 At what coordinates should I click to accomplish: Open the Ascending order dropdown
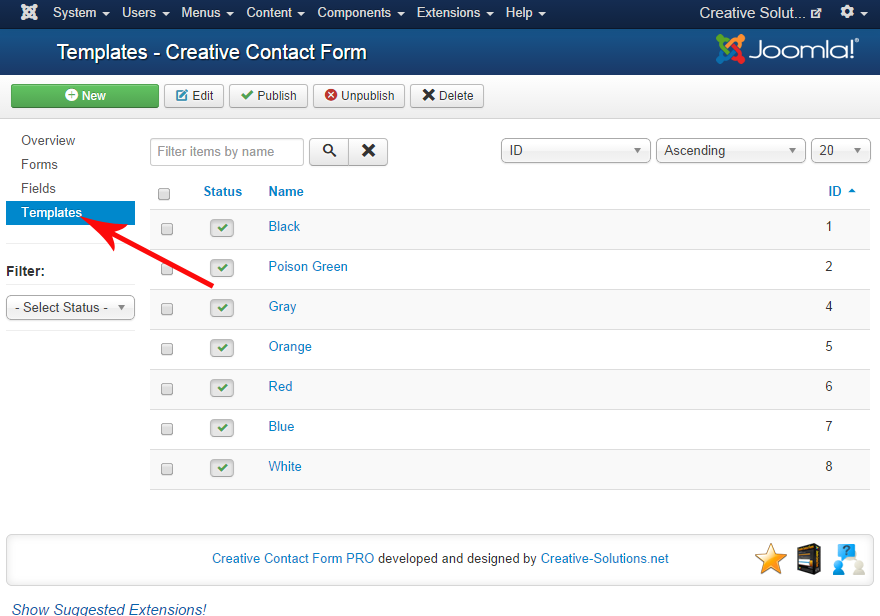point(730,150)
